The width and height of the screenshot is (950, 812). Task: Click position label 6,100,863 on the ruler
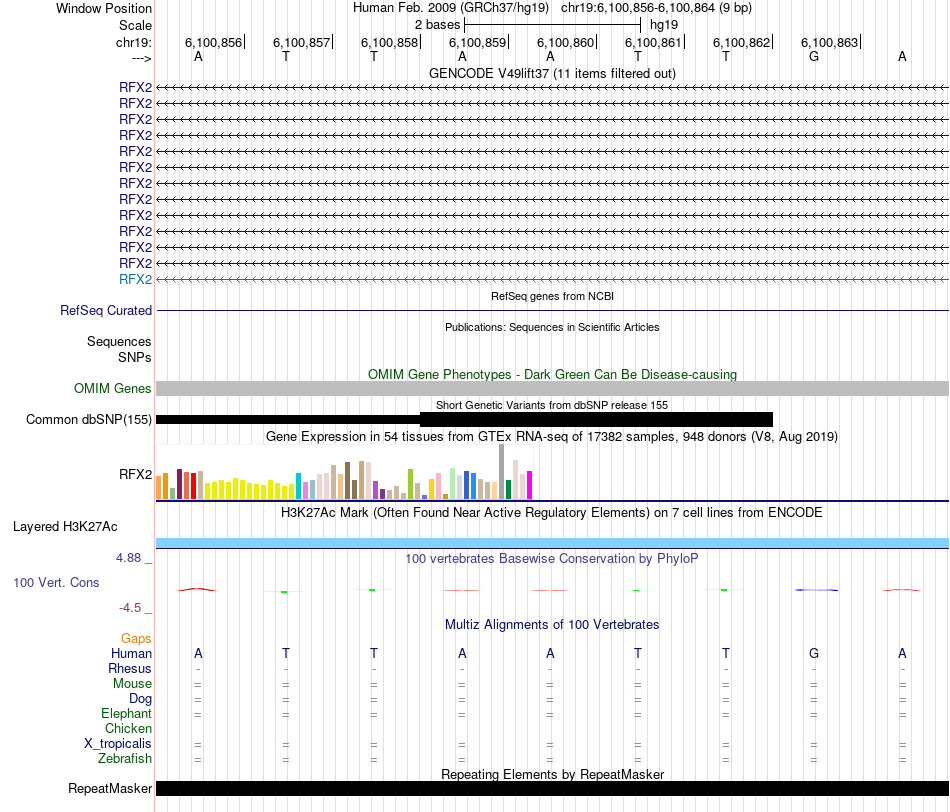pos(829,42)
